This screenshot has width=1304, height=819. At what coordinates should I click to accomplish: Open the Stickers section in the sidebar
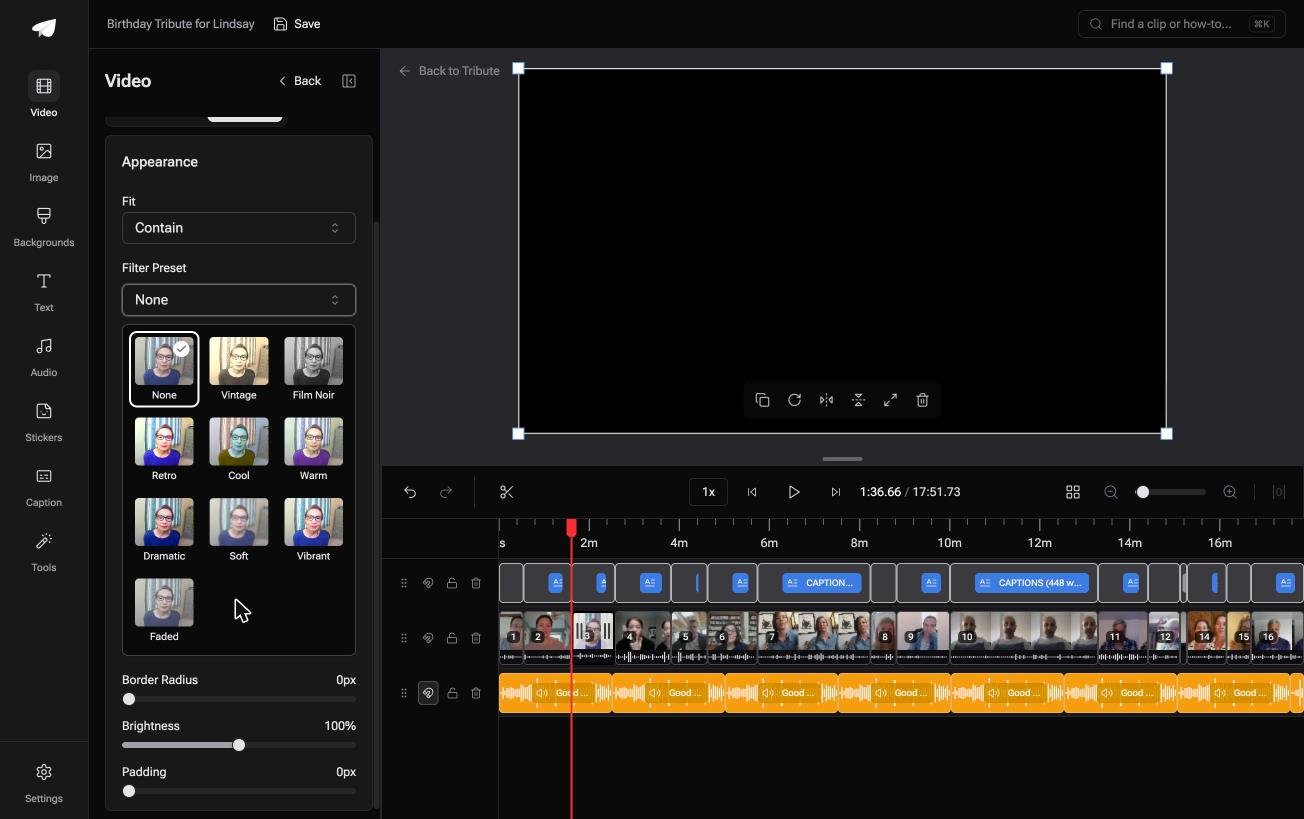point(44,421)
